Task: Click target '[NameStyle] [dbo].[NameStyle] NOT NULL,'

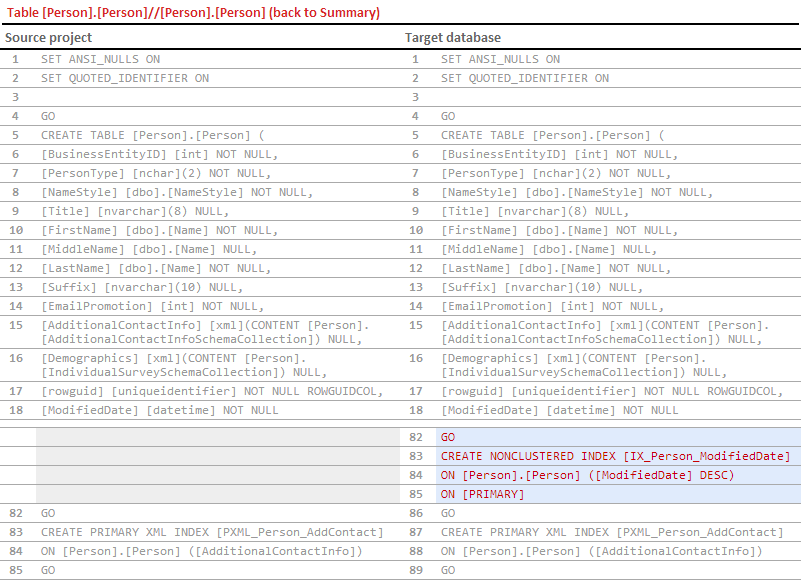Action: point(577,192)
